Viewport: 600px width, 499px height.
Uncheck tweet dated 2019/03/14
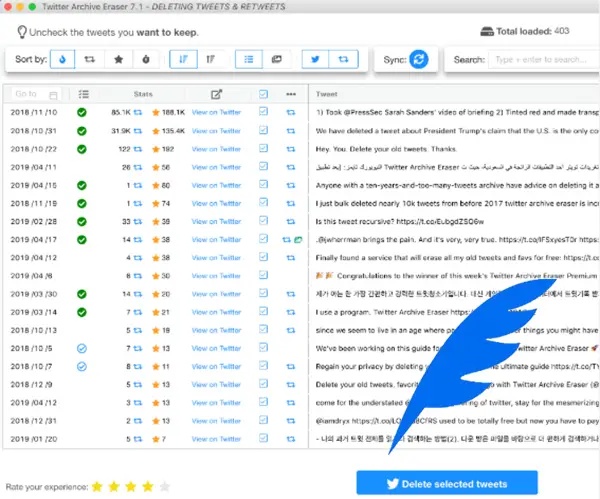tap(263, 311)
